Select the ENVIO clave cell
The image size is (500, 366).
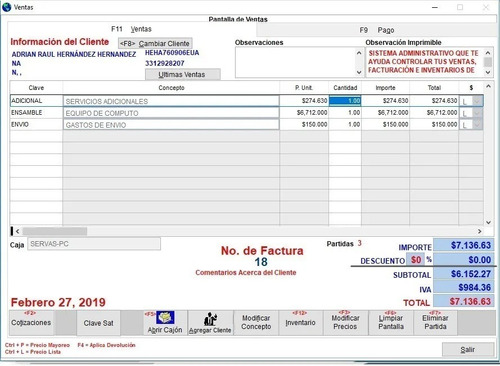[36, 124]
